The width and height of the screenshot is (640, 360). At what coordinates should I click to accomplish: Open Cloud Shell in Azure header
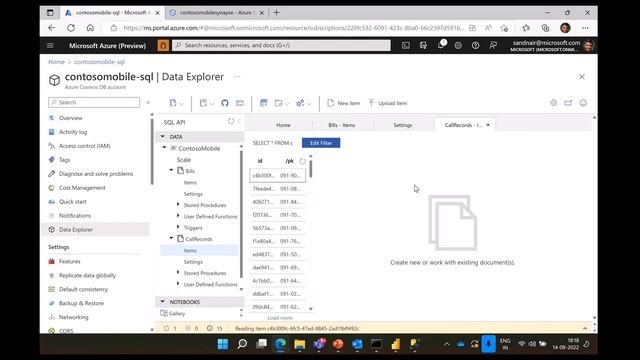coord(406,45)
